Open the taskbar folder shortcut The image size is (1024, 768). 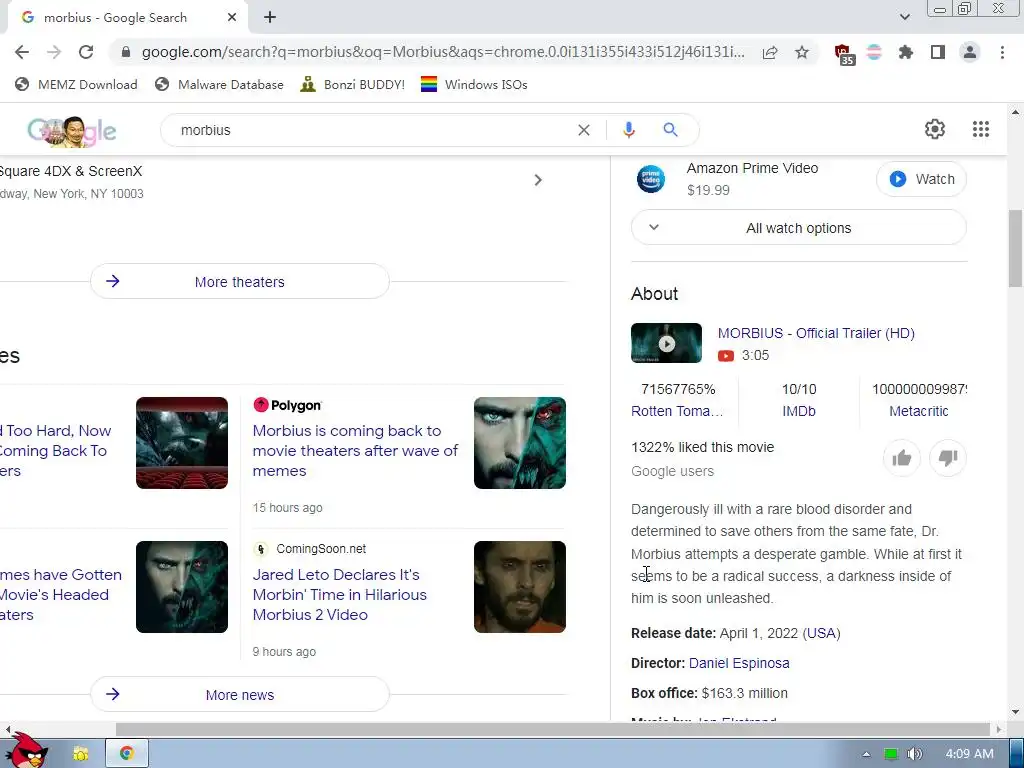81,754
